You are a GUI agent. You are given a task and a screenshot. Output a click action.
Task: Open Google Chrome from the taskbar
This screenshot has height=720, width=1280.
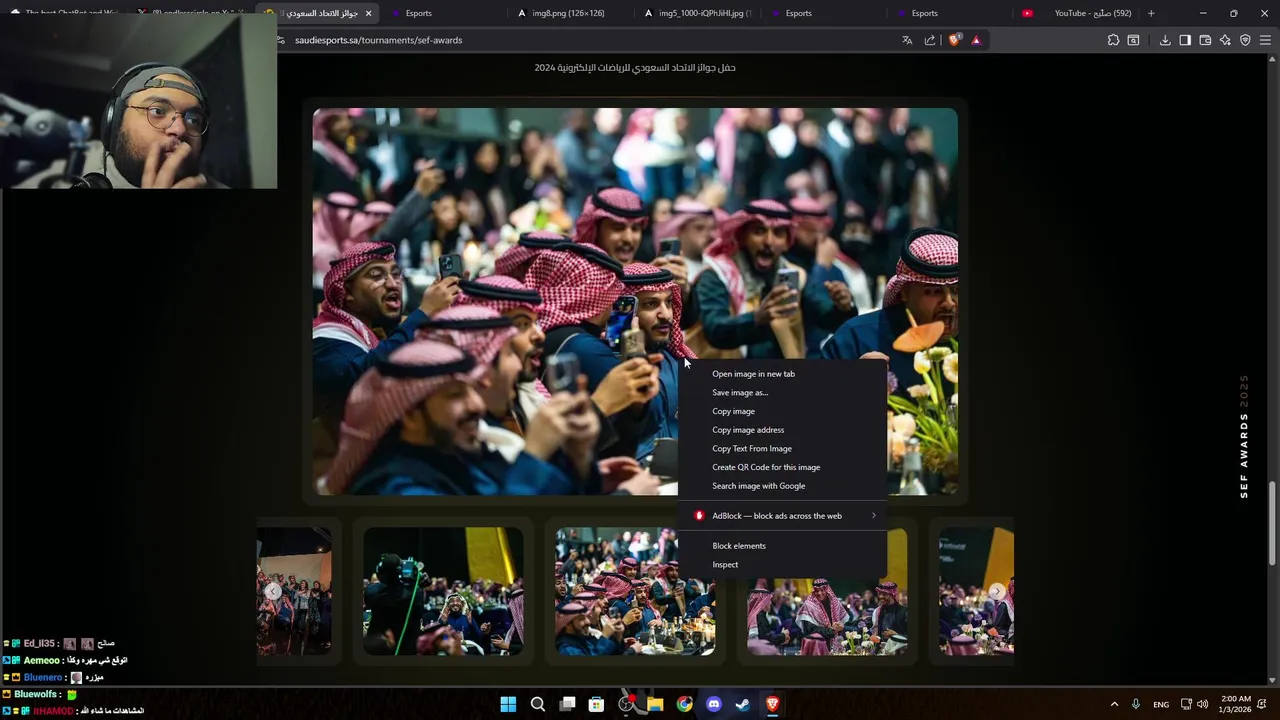pos(684,704)
